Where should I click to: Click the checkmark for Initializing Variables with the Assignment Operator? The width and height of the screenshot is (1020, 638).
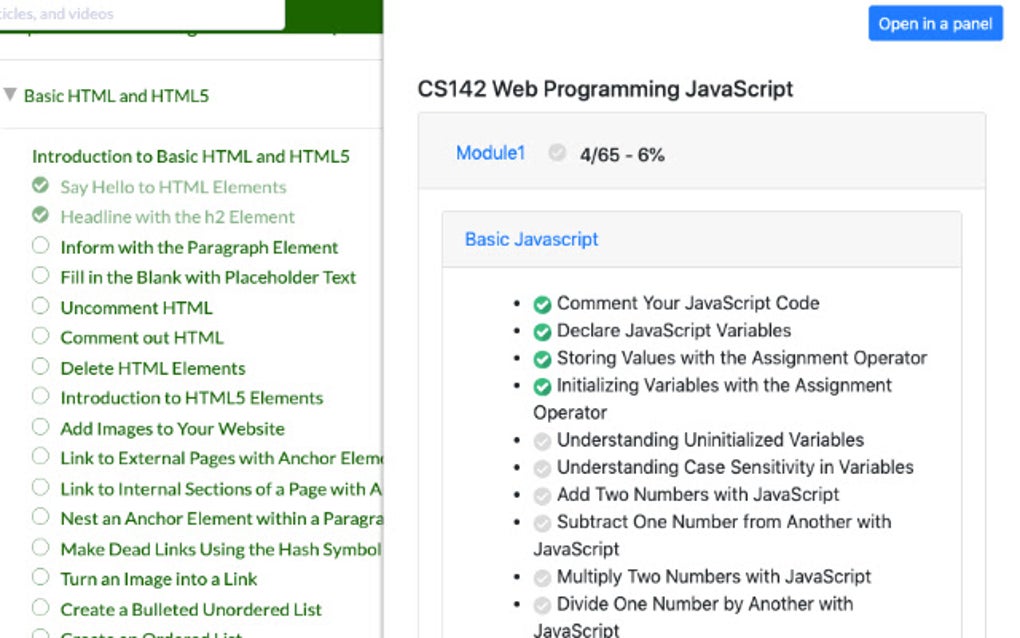(543, 385)
